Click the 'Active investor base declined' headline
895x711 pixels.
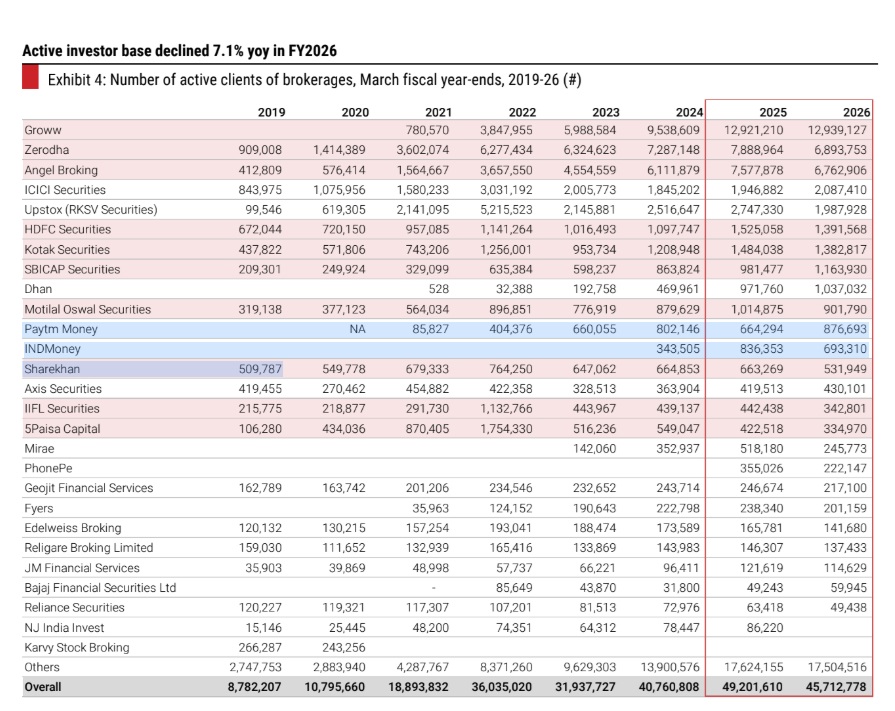[185, 50]
